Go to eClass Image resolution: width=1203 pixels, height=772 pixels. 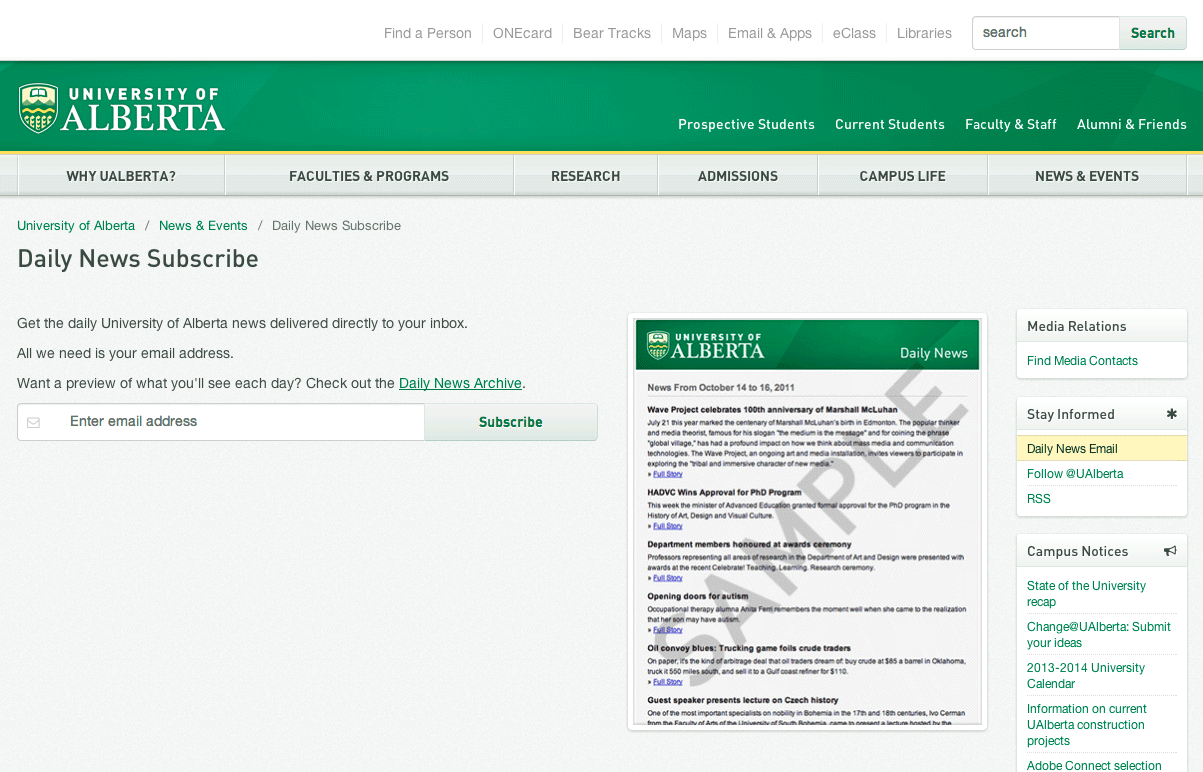coord(854,33)
